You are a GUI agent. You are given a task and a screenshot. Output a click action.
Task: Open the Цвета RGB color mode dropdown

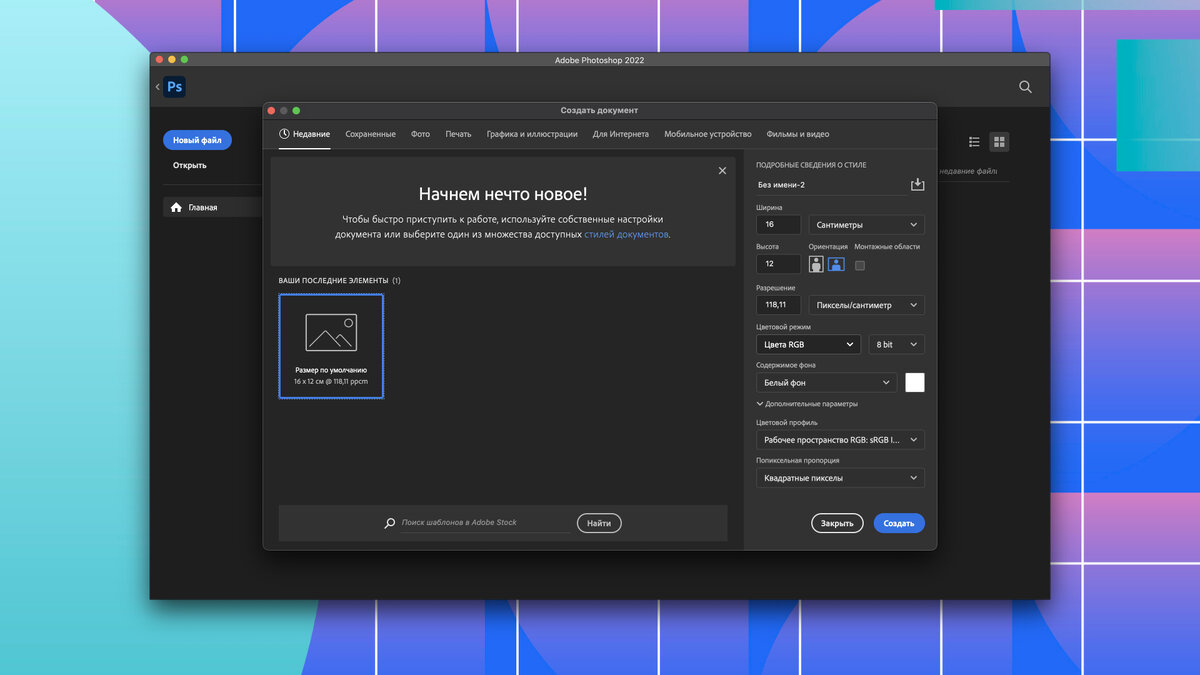(808, 344)
